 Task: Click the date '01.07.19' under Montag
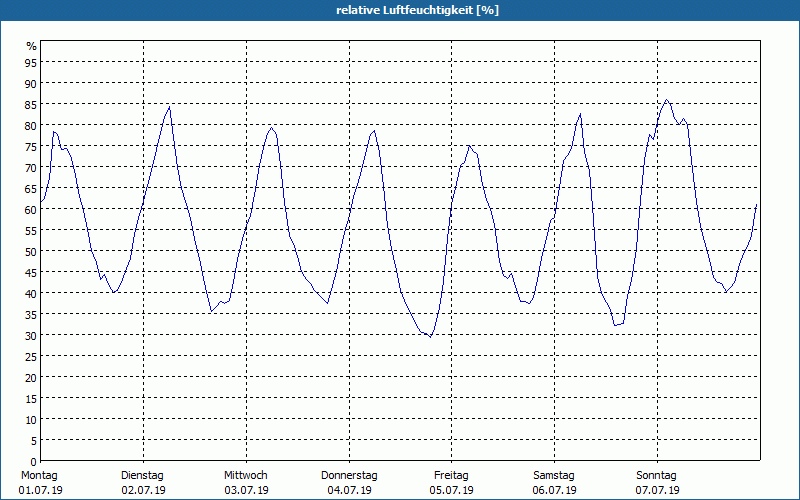pos(40,490)
